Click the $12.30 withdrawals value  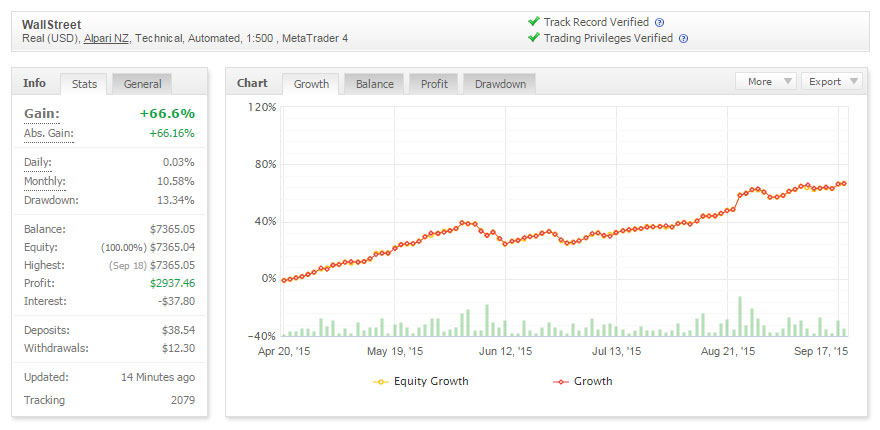tap(178, 348)
